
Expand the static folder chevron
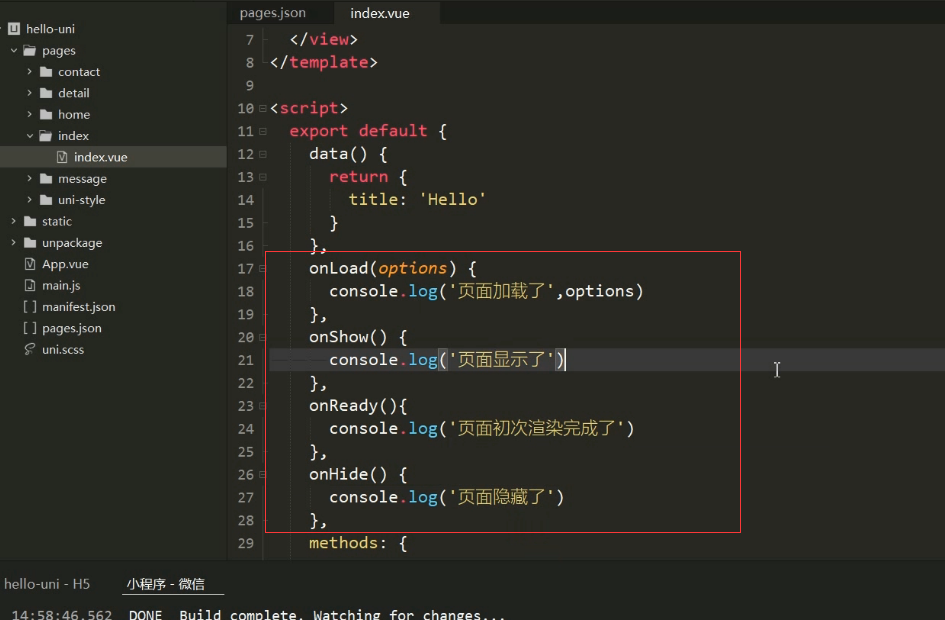14,221
